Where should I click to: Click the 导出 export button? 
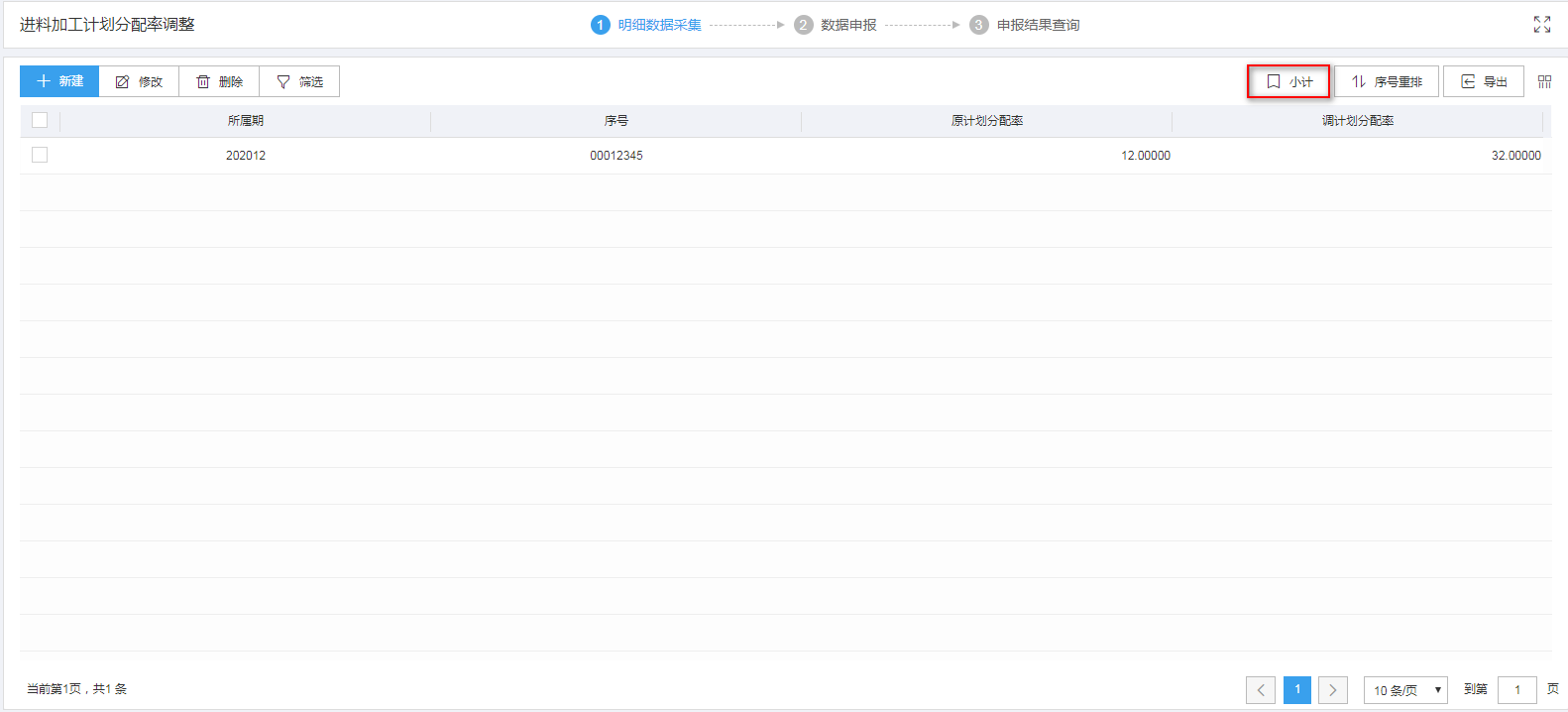point(1484,81)
